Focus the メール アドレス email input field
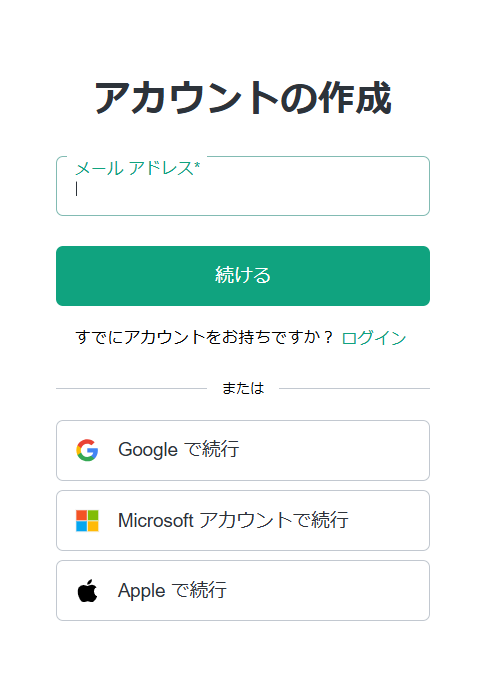Viewport: 502px width, 677px height. tap(243, 186)
